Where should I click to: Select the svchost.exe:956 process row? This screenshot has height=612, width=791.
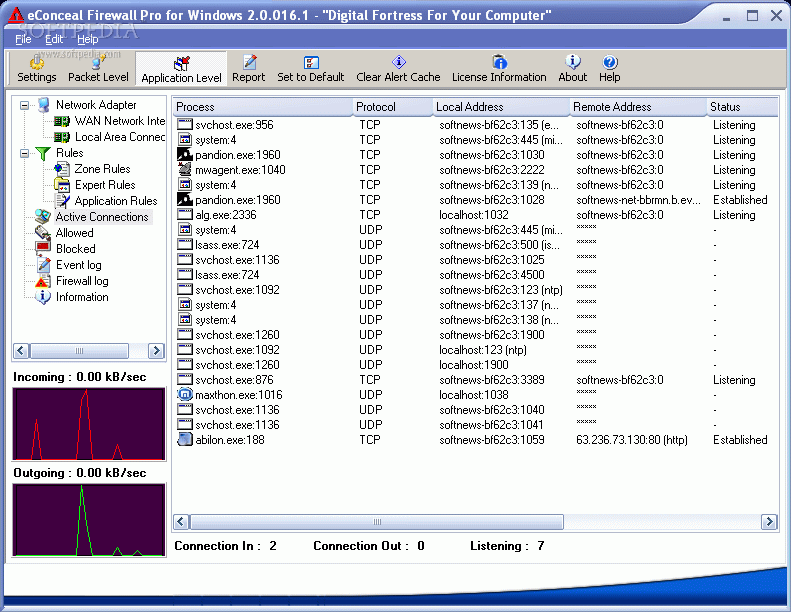click(475, 125)
